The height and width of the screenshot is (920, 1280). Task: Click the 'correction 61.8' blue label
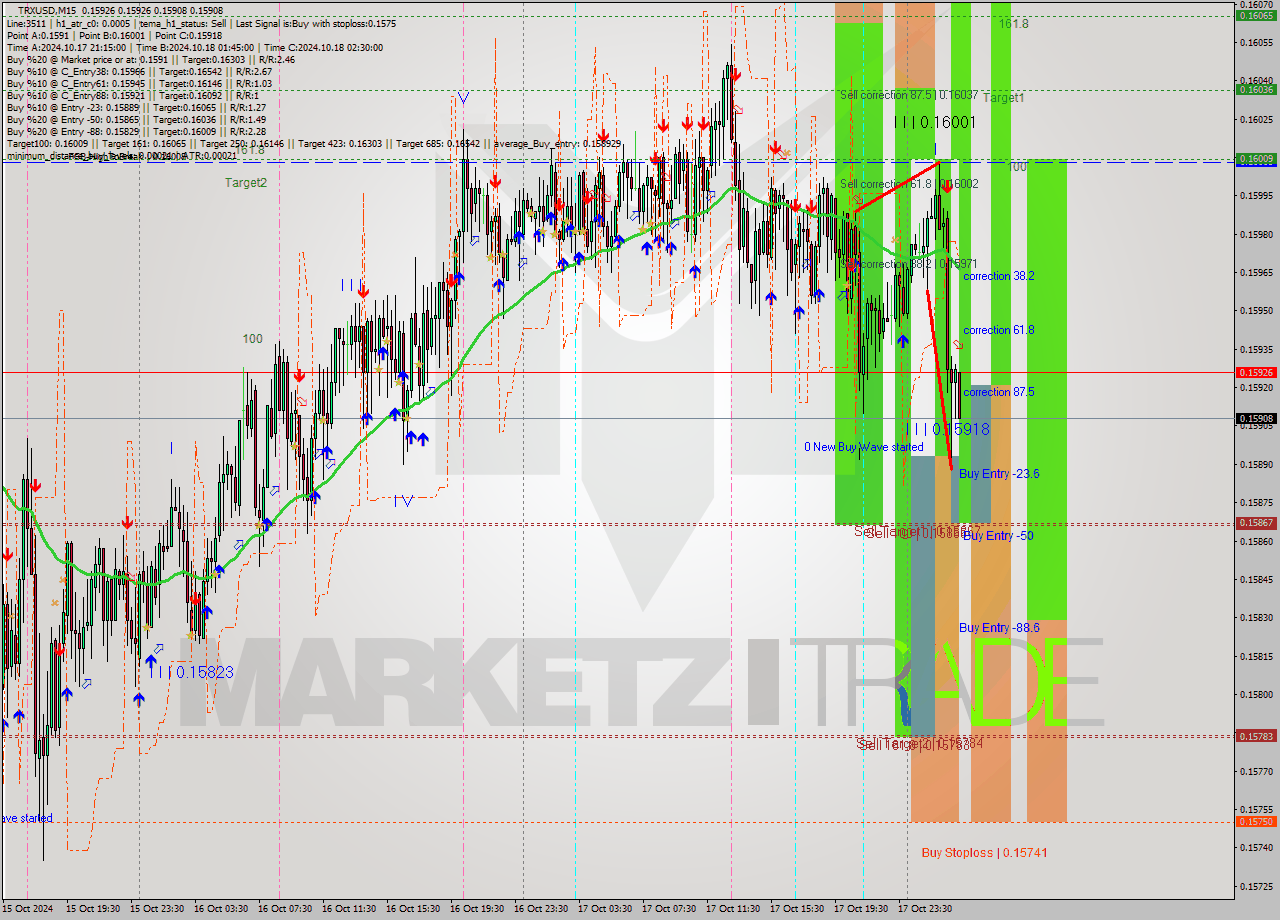998,330
